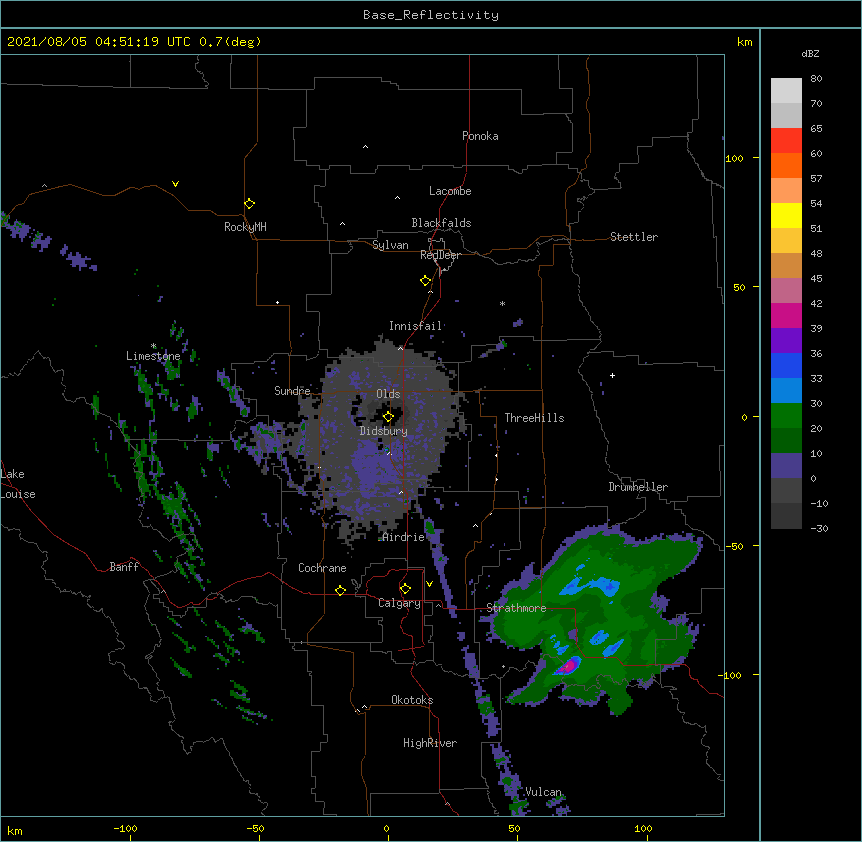Select the Lake Louise label

coord(18,484)
